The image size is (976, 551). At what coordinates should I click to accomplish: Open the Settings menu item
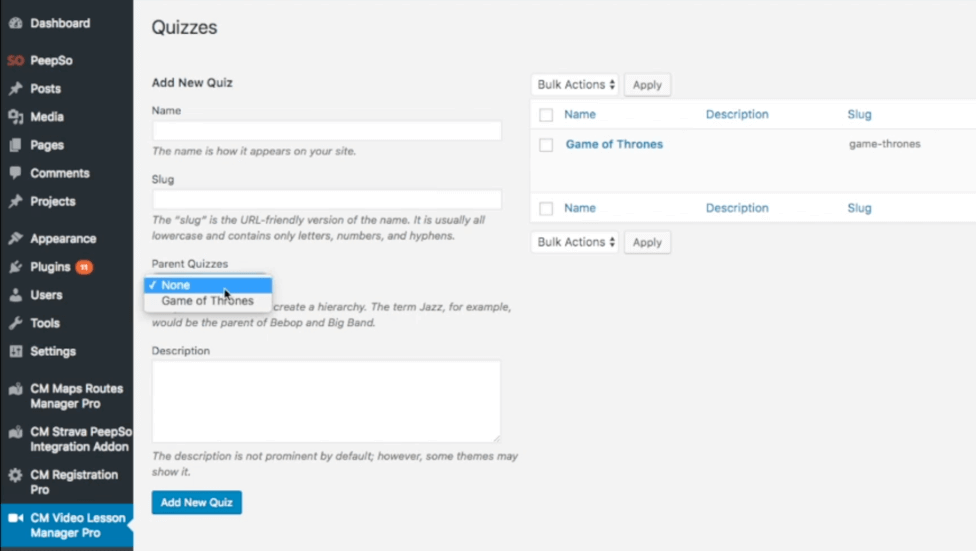click(x=52, y=351)
